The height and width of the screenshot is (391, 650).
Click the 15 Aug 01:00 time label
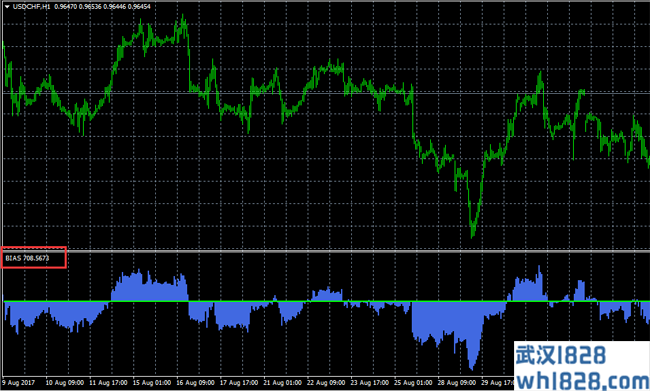[x=152, y=382]
